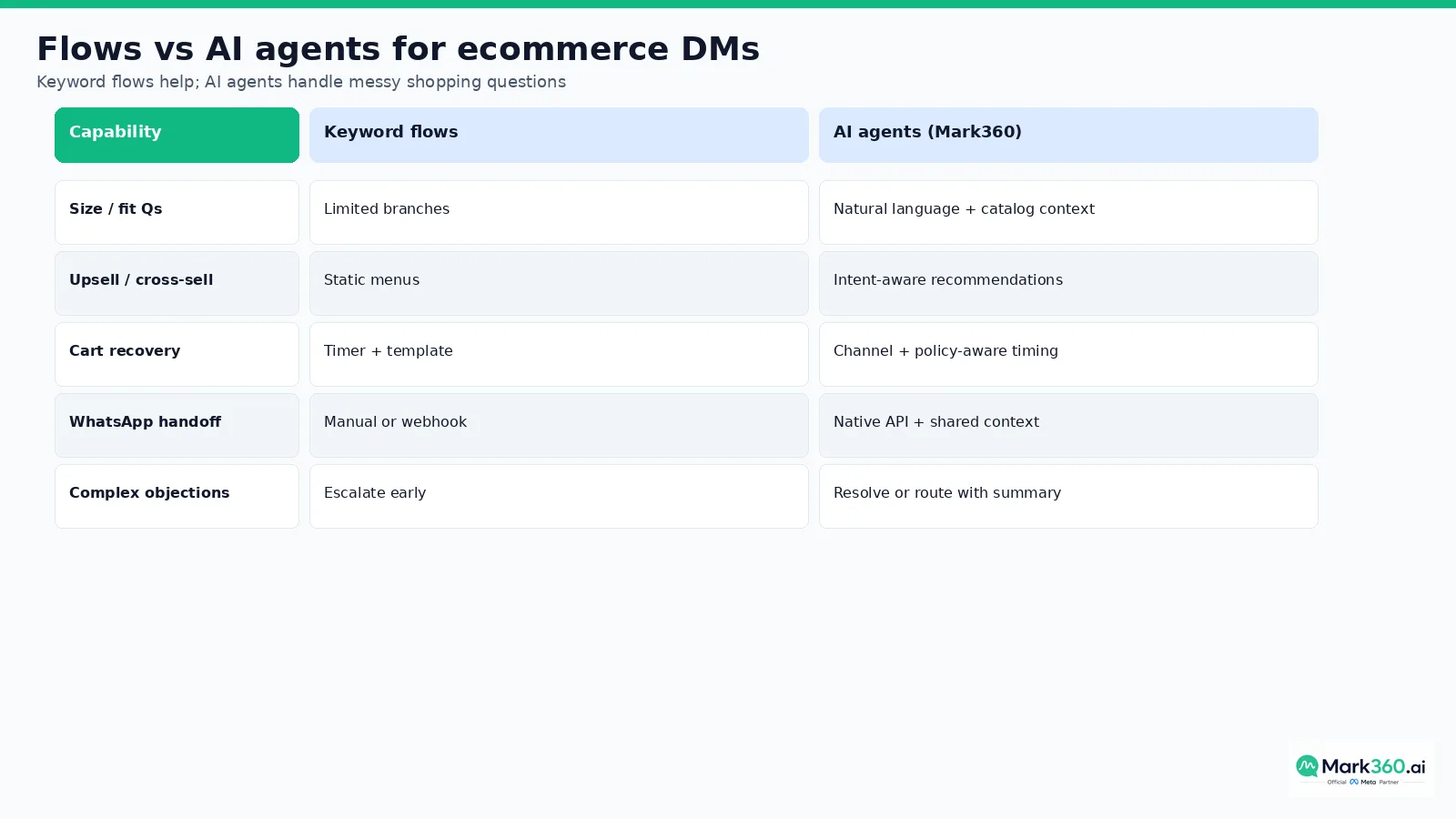Select the Capability column header

click(177, 135)
